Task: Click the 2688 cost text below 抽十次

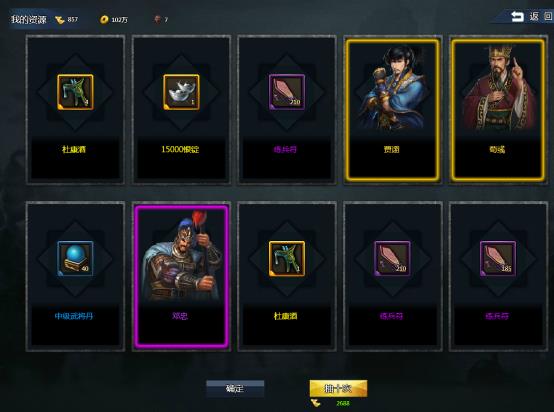Action: click(343, 403)
